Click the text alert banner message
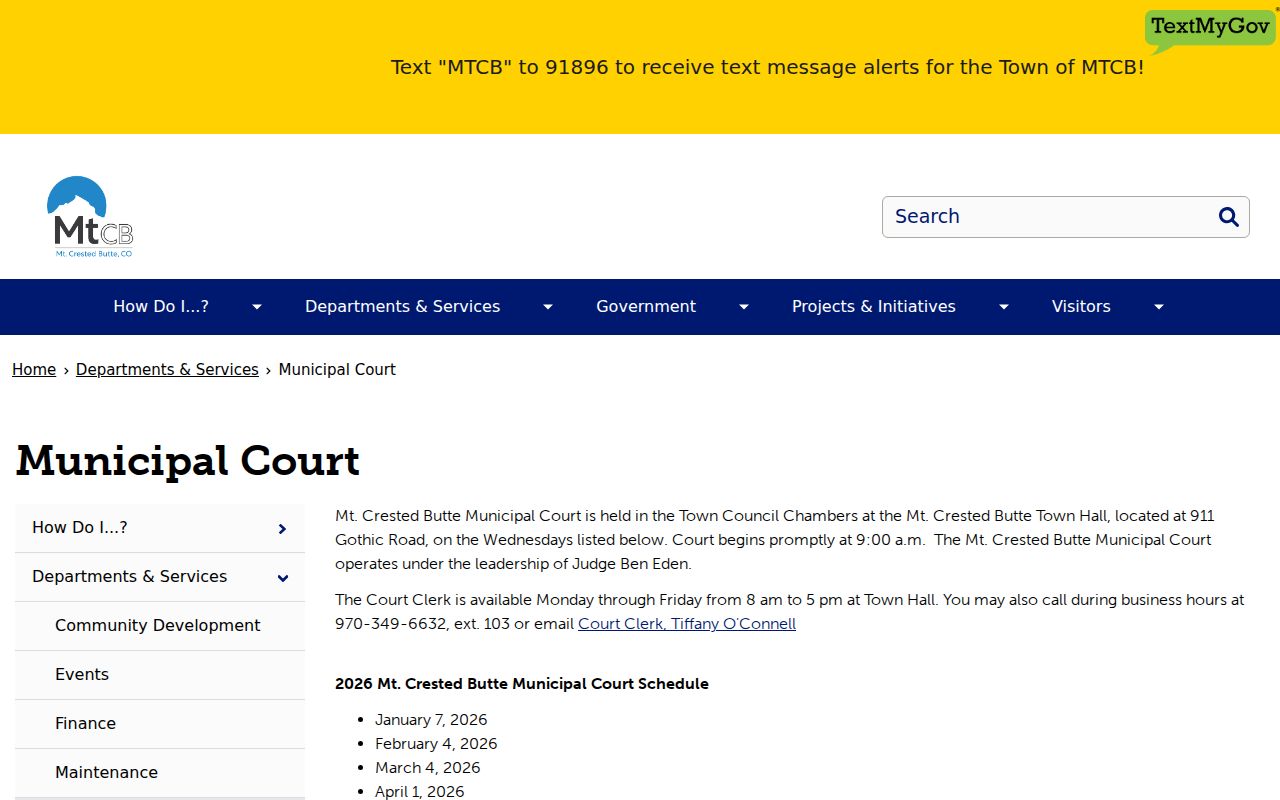Screen dimensions: 1280x800 click(767, 68)
